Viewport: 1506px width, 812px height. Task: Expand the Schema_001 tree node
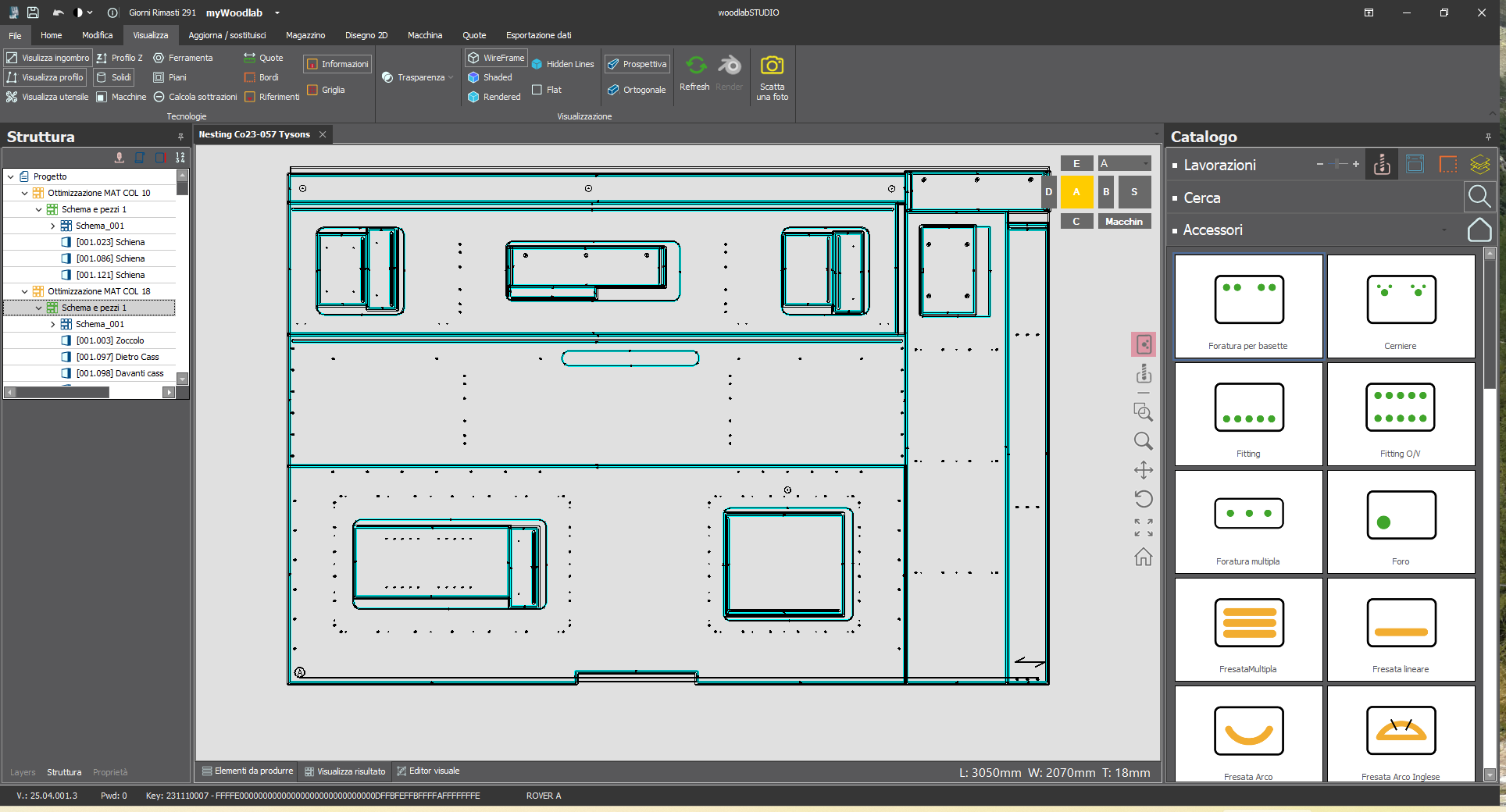point(53,225)
